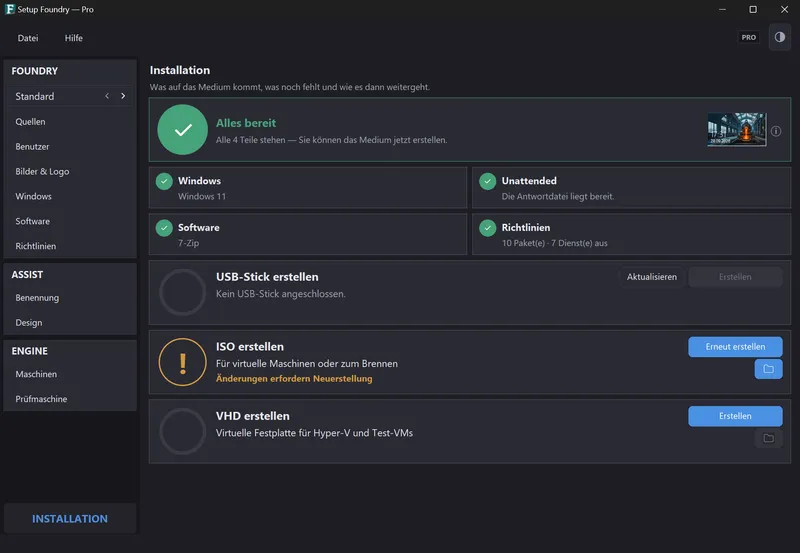
Task: Open the ISO output folder icon
Action: 768,369
